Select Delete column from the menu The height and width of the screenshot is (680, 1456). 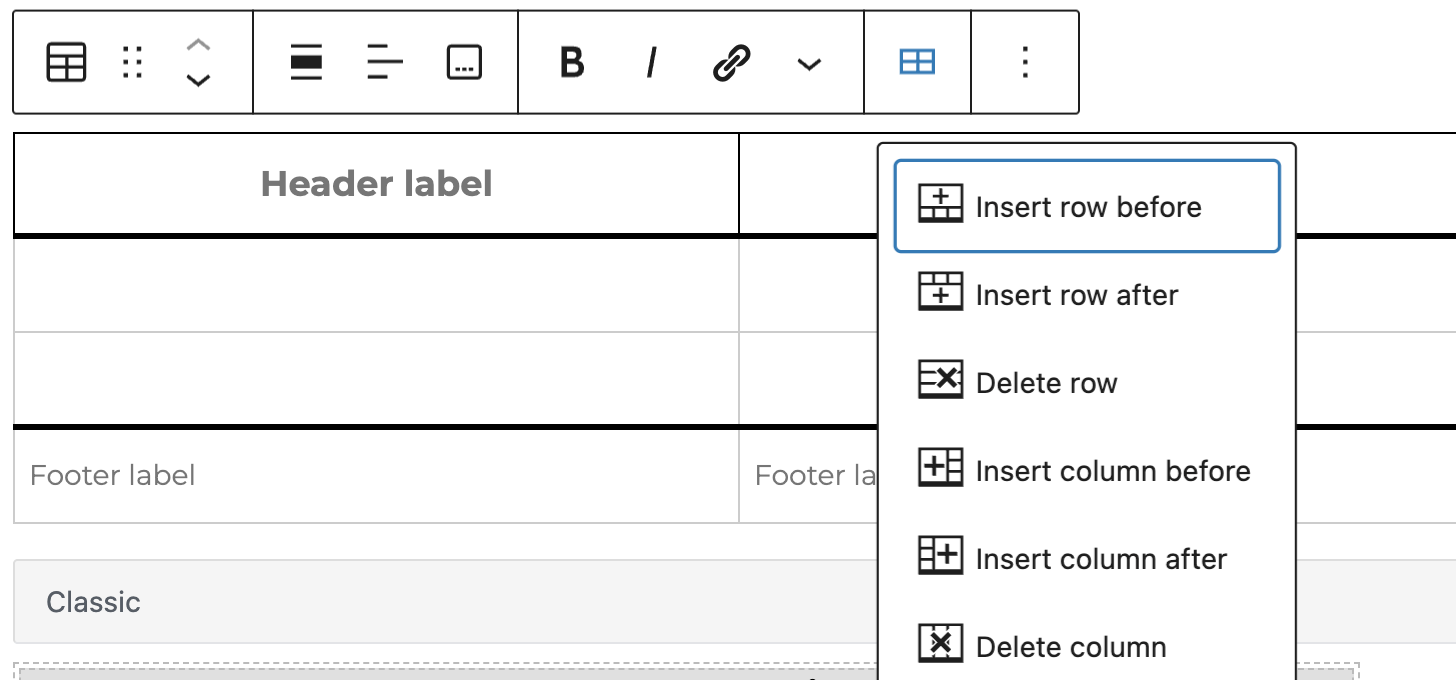pyautogui.click(x=1087, y=646)
